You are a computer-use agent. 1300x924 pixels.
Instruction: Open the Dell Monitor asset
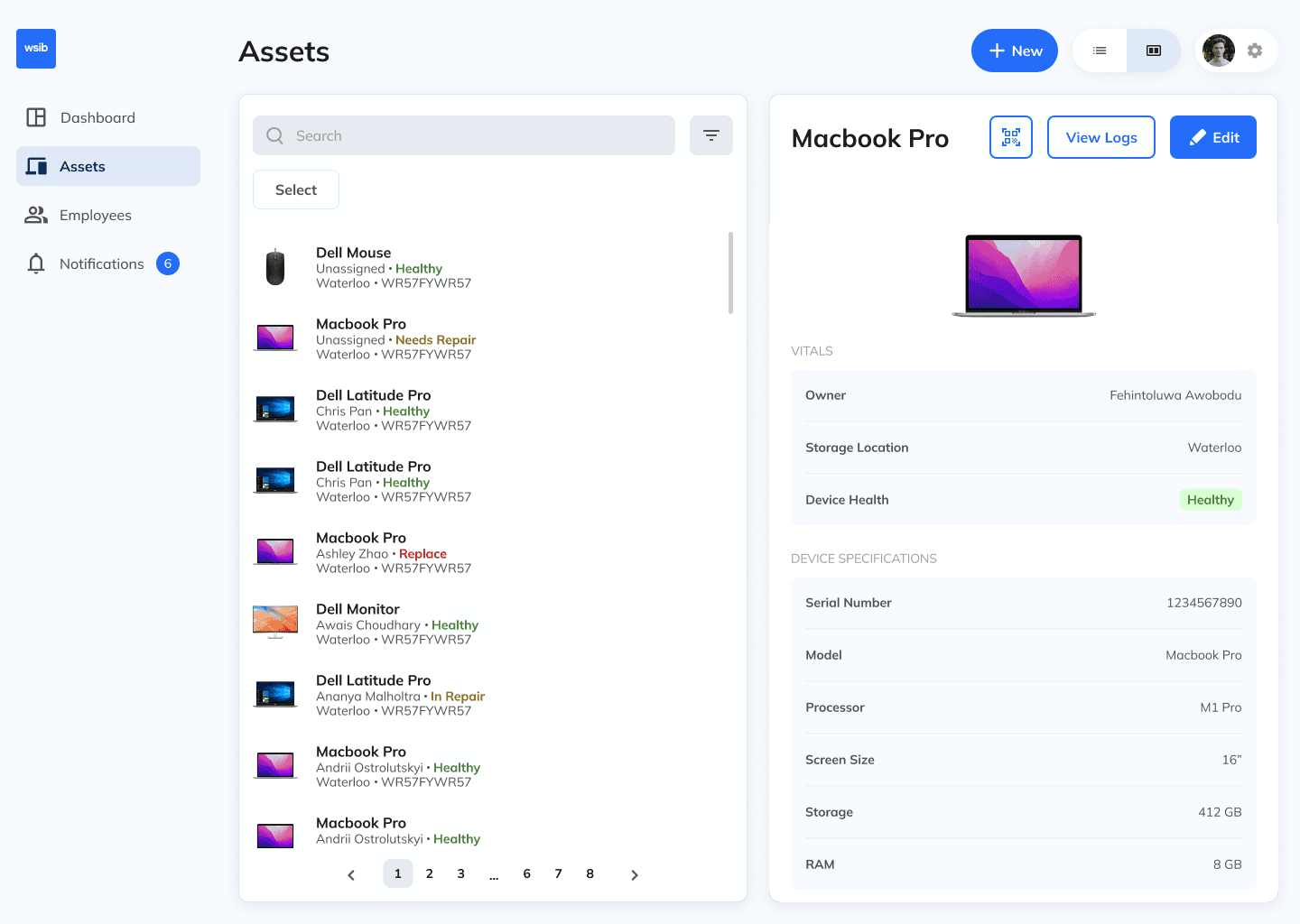click(x=487, y=624)
